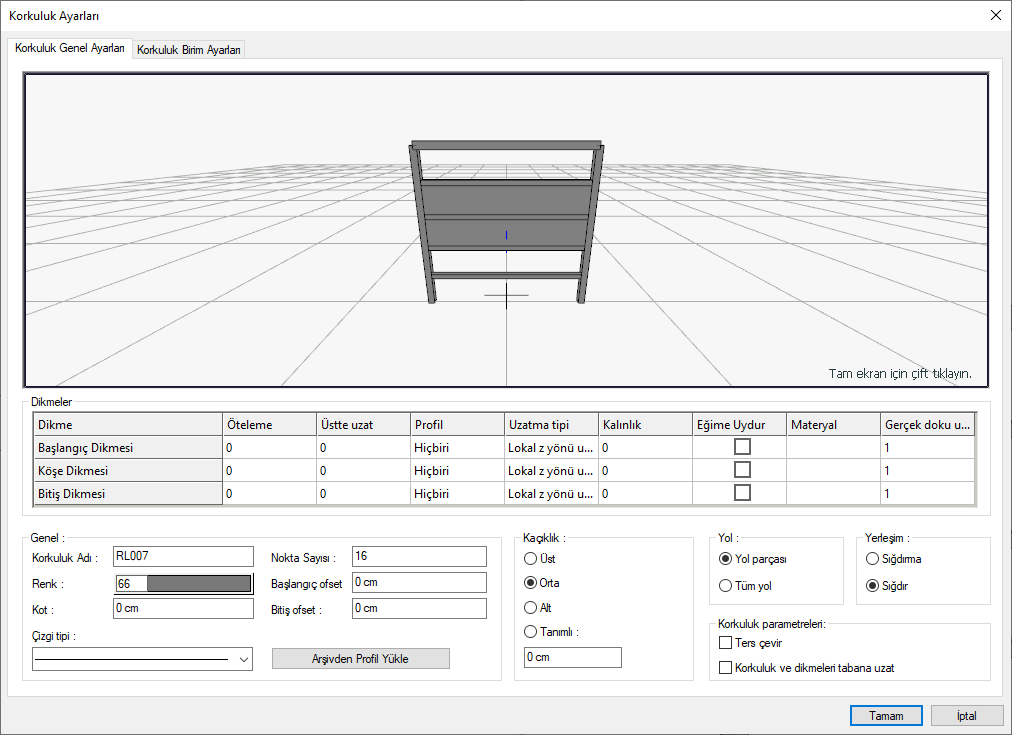Close the Korkuluk Ayarları dialog
1012x735 pixels.
pyautogui.click(x=994, y=15)
